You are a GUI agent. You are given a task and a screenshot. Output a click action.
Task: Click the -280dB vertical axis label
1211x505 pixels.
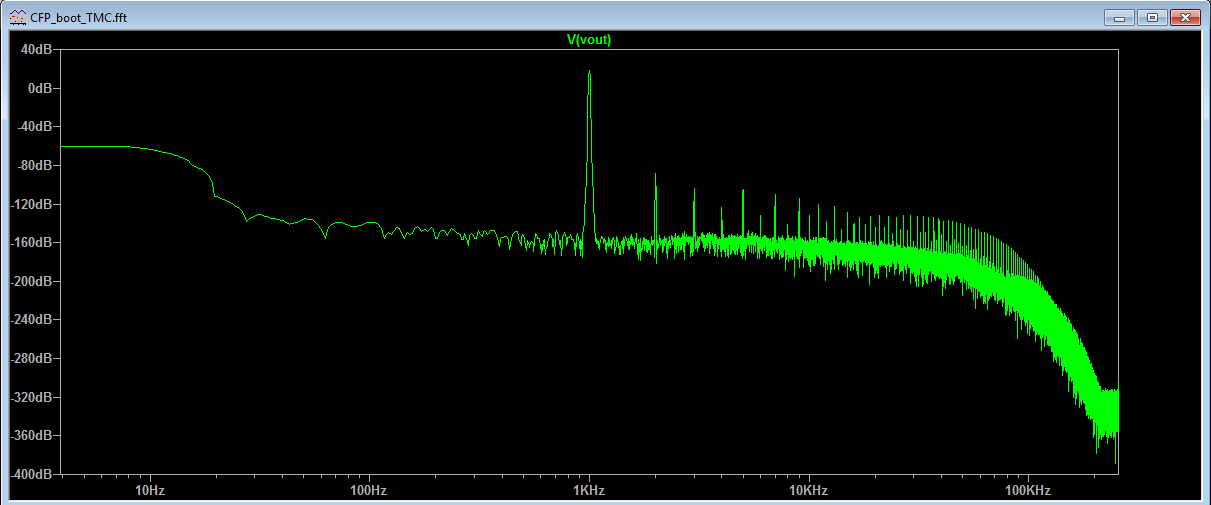click(32, 359)
